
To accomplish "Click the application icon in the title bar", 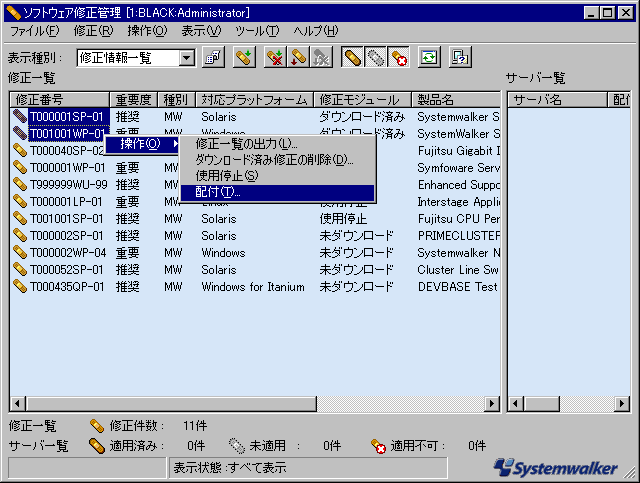I will coord(13,13).
